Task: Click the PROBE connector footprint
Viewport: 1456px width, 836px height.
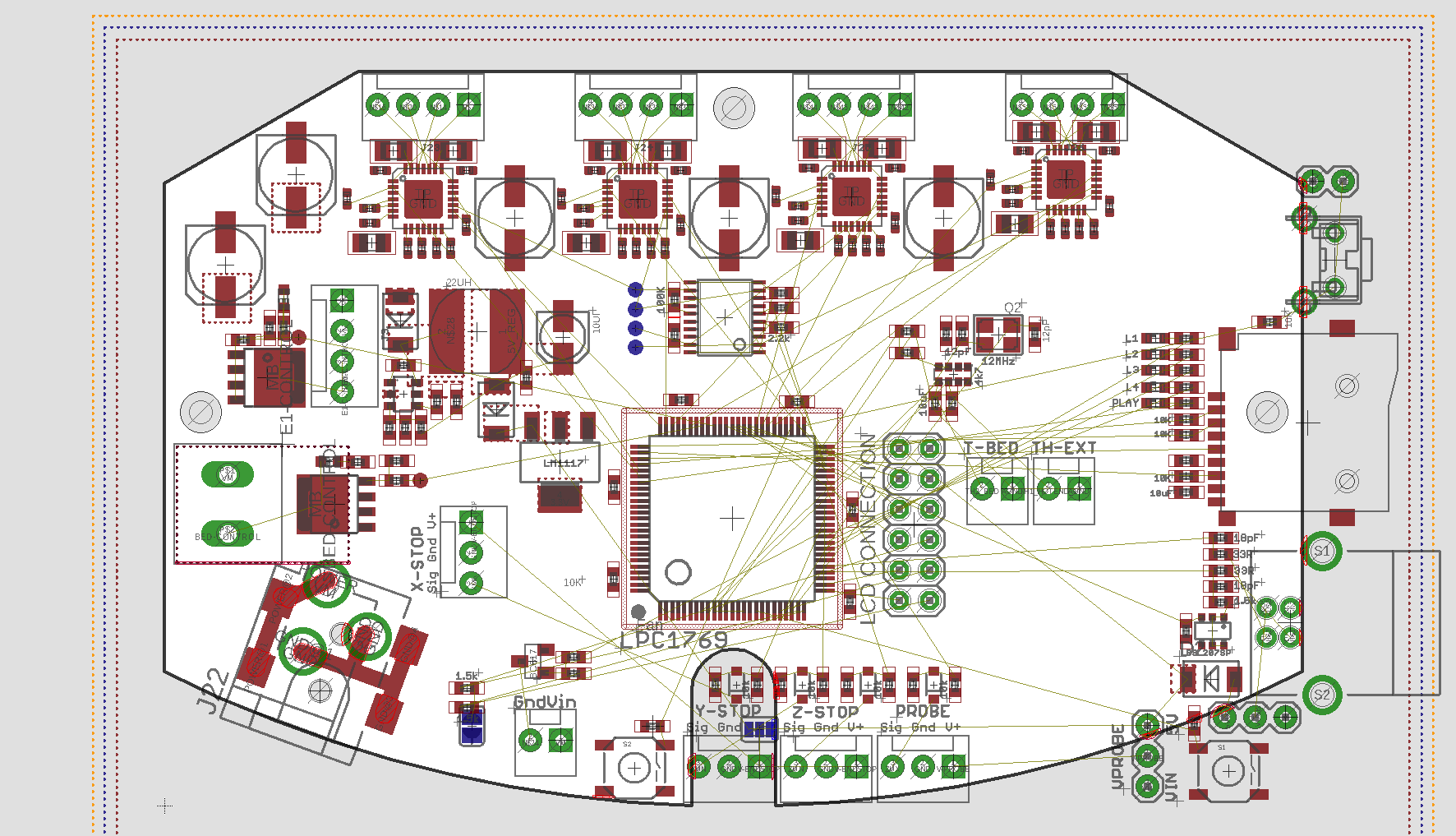Action: click(923, 768)
